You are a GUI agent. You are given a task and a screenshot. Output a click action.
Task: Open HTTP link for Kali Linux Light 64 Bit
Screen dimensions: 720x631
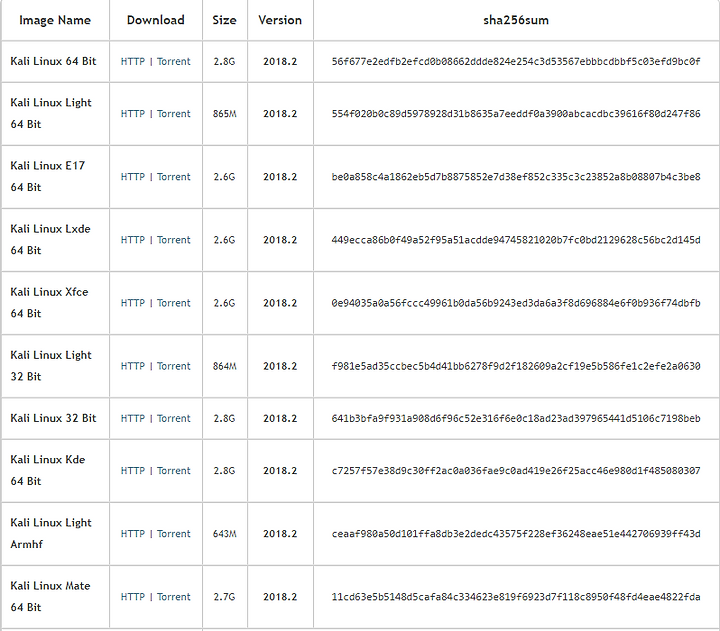[133, 114]
